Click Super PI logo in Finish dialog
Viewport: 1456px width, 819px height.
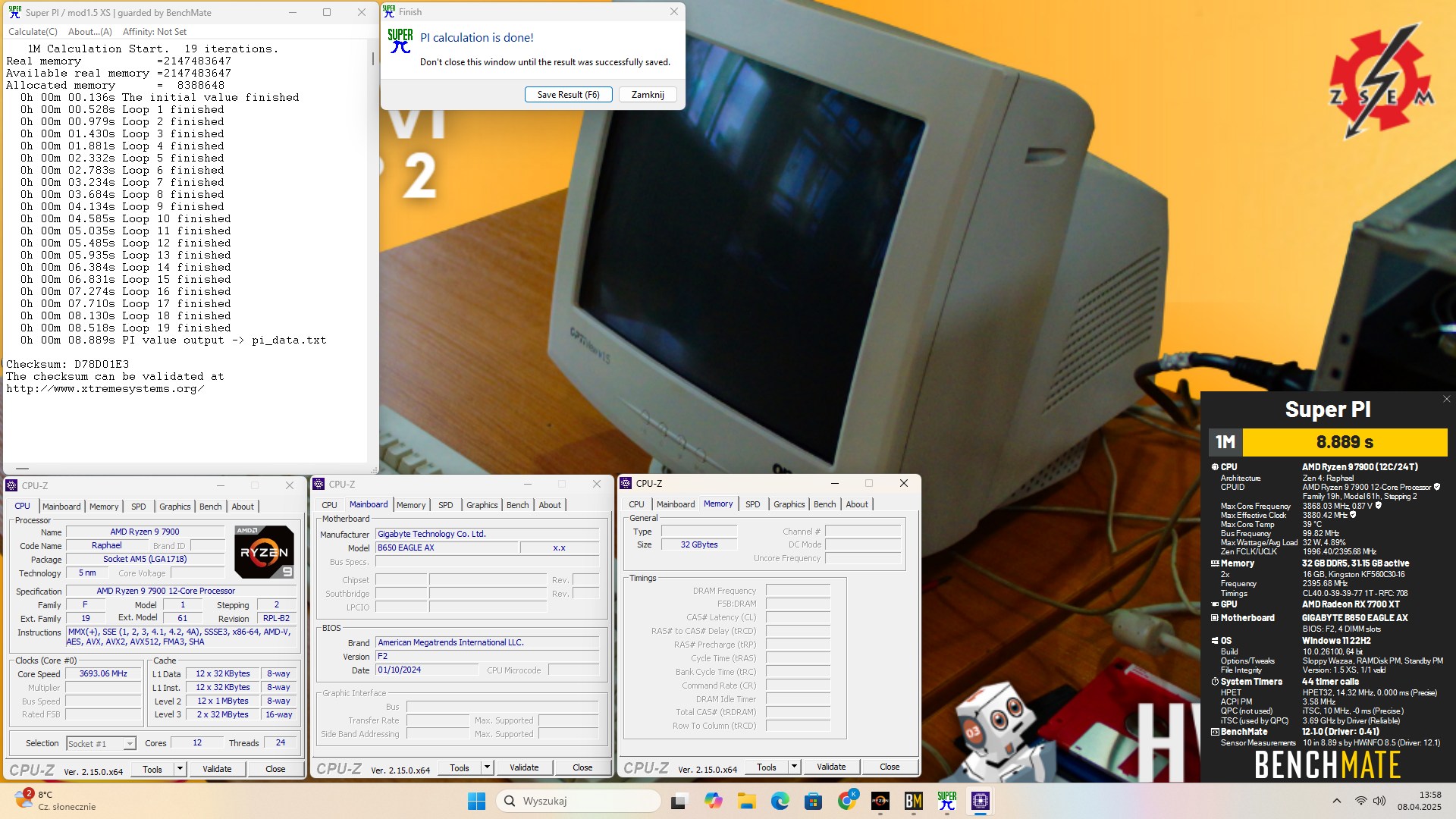click(x=400, y=41)
